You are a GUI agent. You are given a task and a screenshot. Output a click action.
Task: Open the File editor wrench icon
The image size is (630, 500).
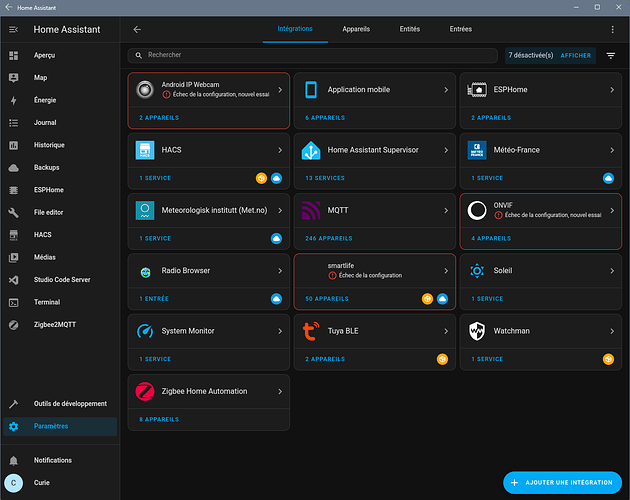pyautogui.click(x=14, y=212)
